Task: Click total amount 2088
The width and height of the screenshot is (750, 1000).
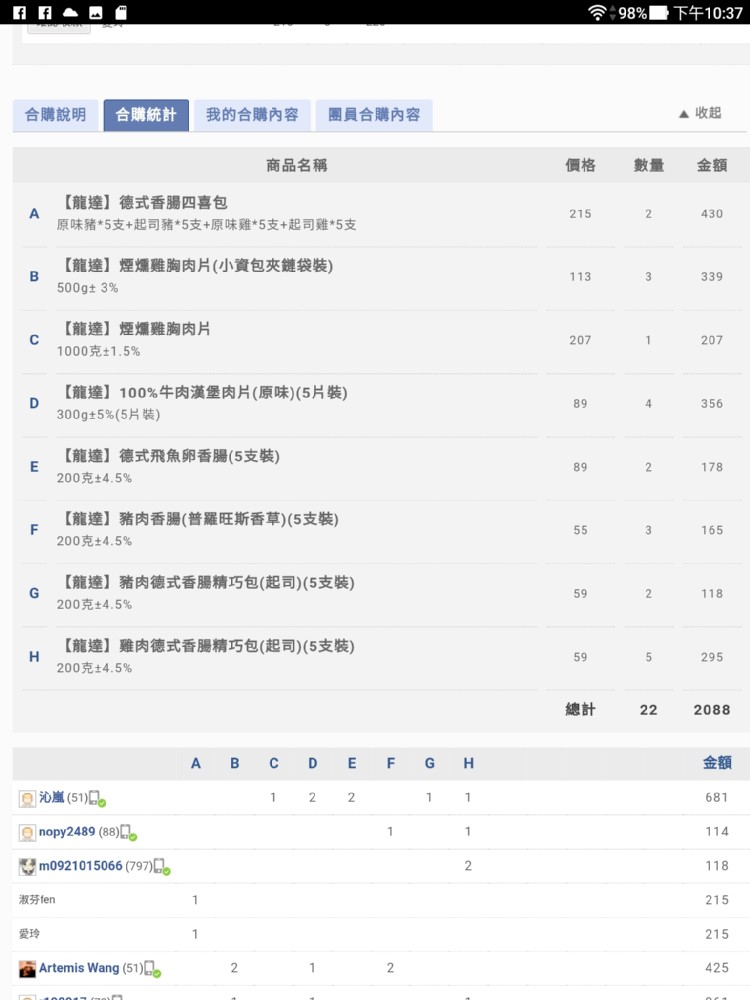Action: click(712, 710)
